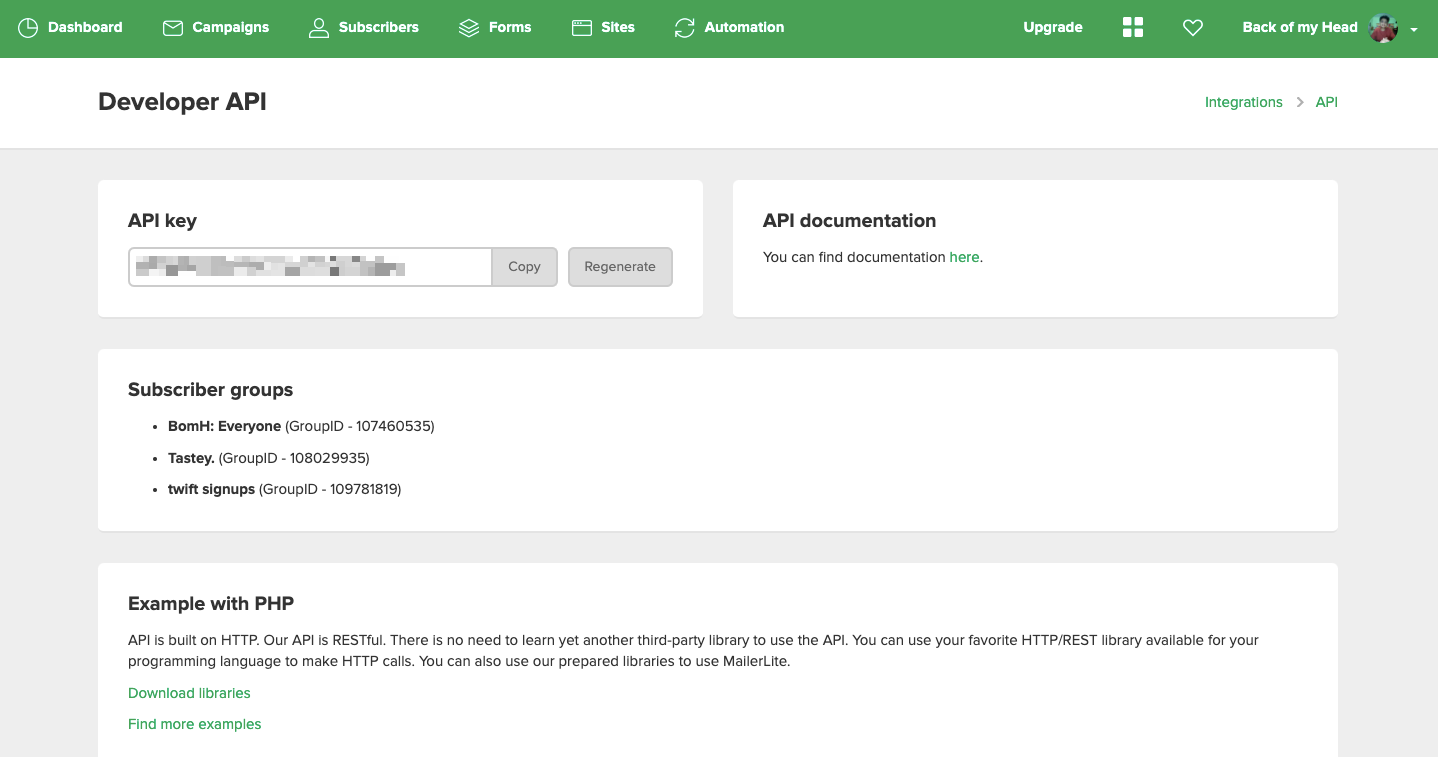Click the Campaigns envelope icon
The width and height of the screenshot is (1438, 757).
(173, 28)
